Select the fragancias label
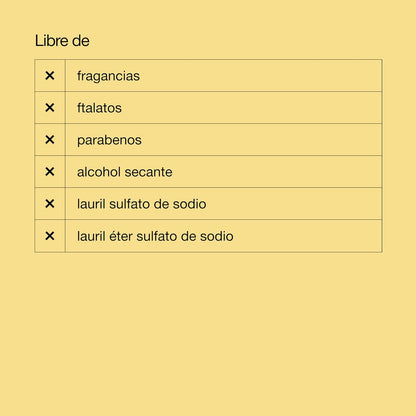This screenshot has width=416, height=416. (108, 76)
